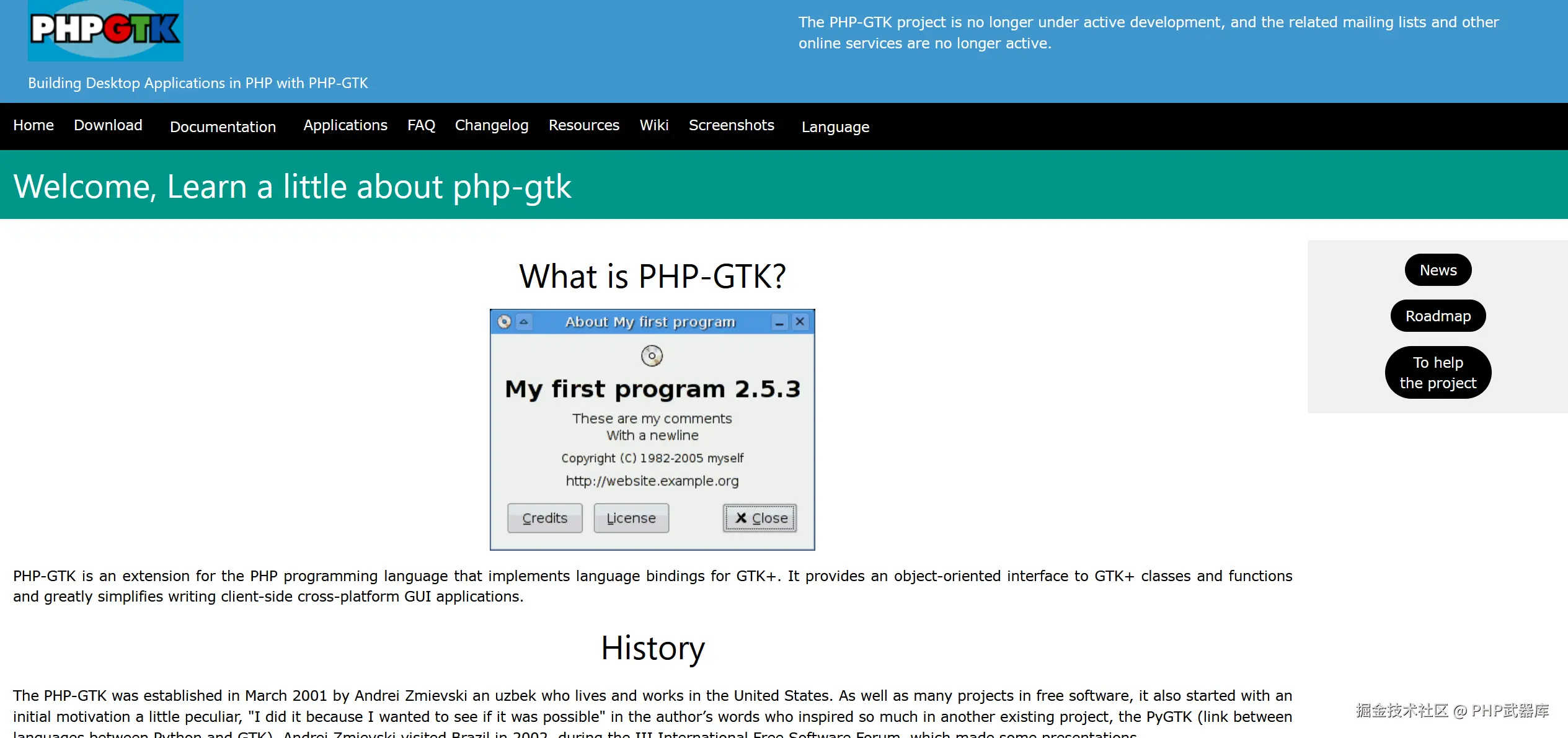1568x738 pixels.
Task: Open the FAQ page
Action: point(421,125)
